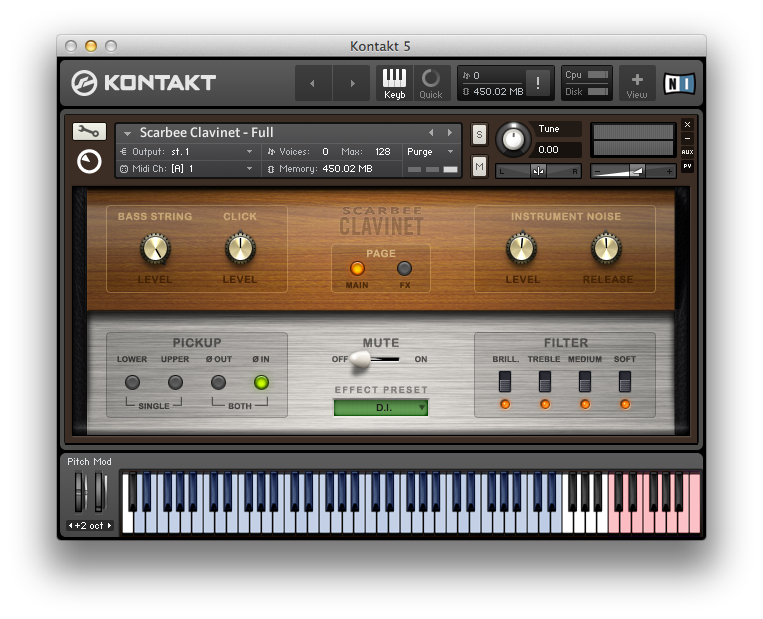Mute the instrument with M button

[x=479, y=167]
